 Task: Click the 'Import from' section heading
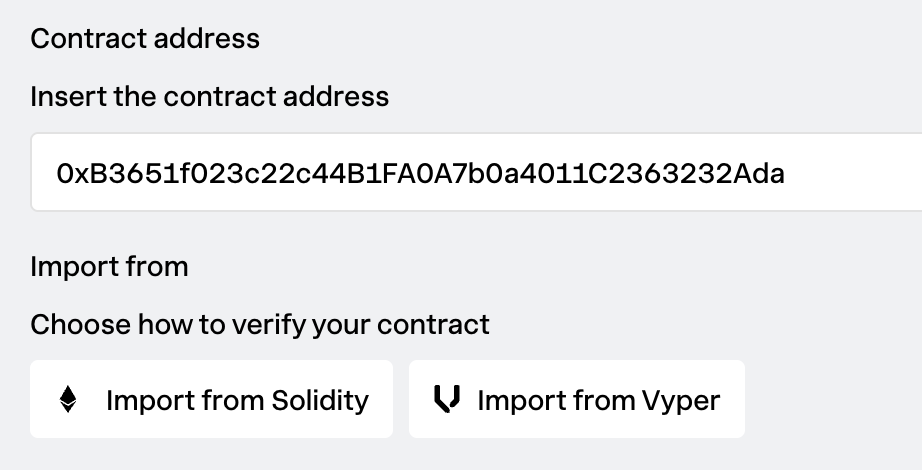tap(109, 267)
